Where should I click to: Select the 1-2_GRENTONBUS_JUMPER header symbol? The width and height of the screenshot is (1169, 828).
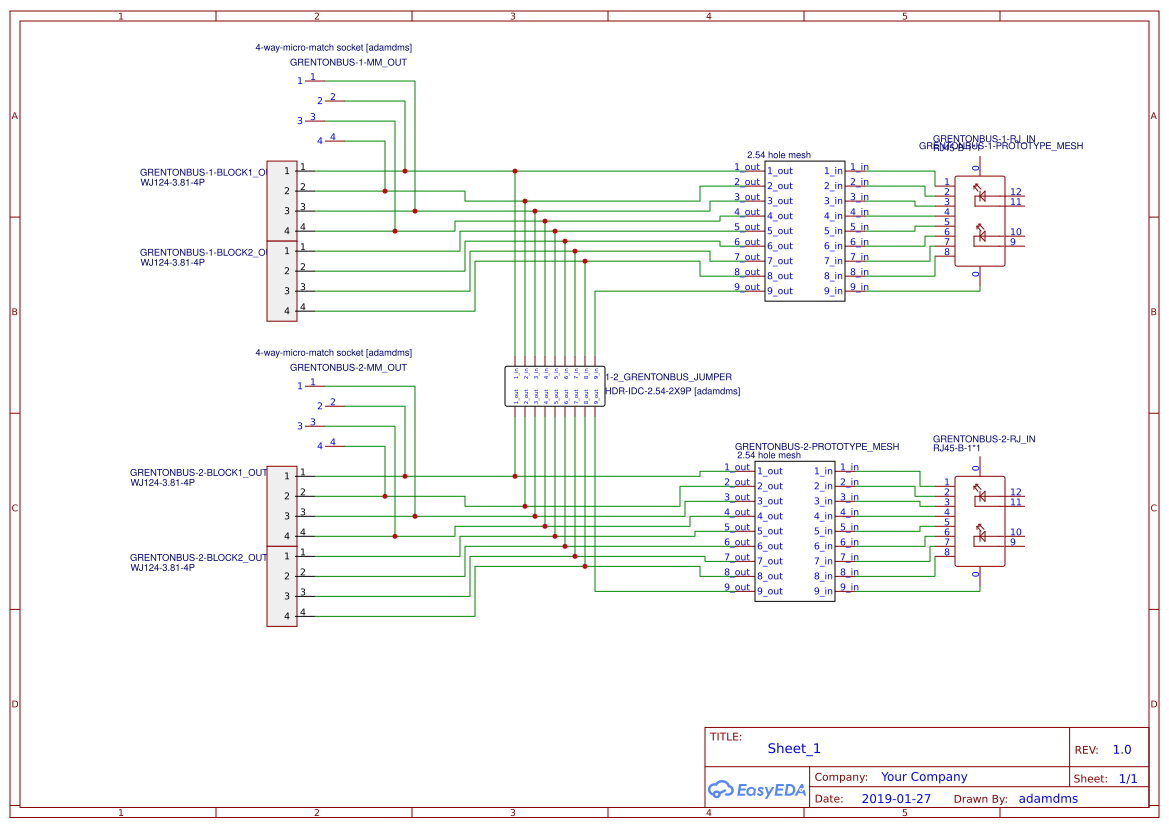(x=555, y=388)
